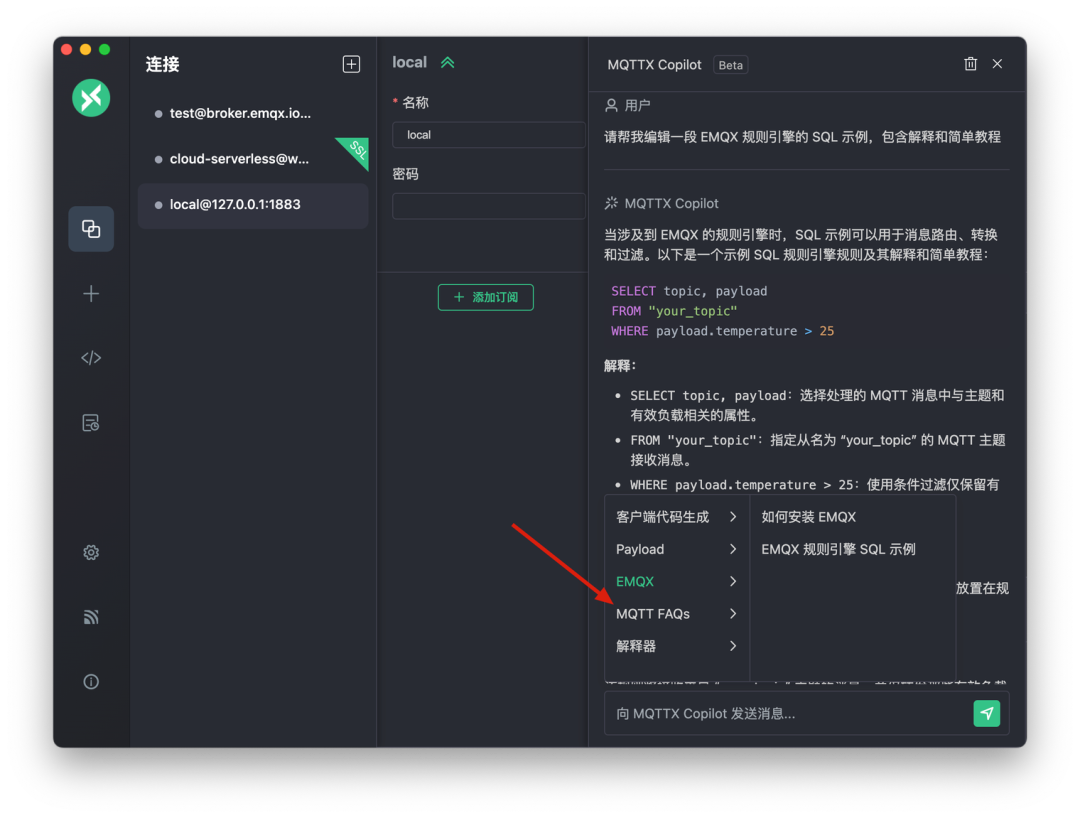
Task: Open the Help RSS feed sidebar icon
Action: pos(91,617)
